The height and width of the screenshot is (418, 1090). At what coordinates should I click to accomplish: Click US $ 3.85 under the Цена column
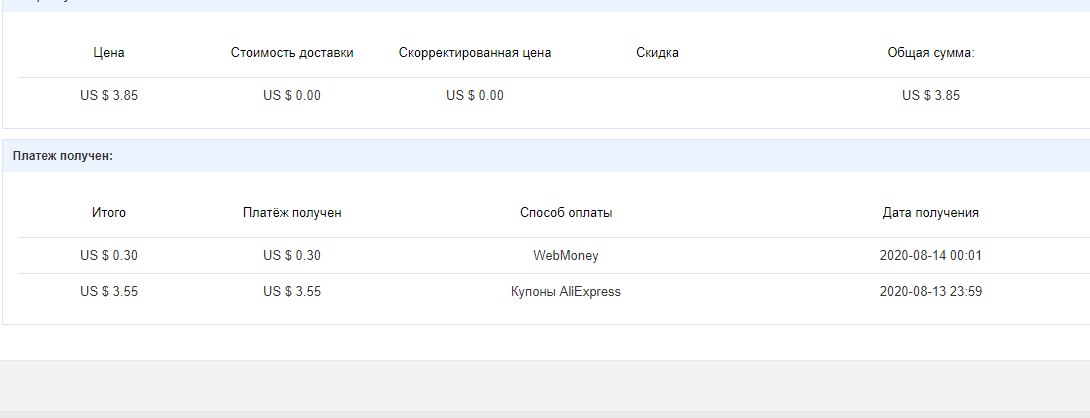point(108,95)
